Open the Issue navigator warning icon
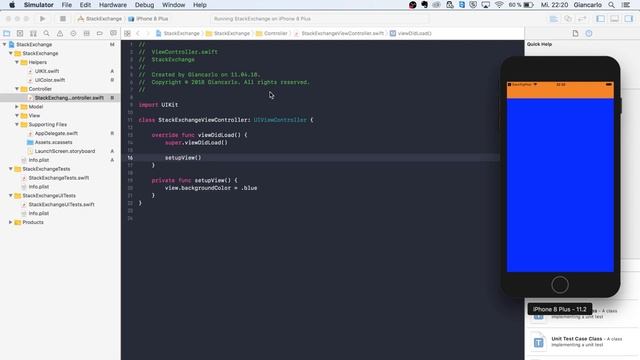The image size is (640, 360). pos(60,33)
